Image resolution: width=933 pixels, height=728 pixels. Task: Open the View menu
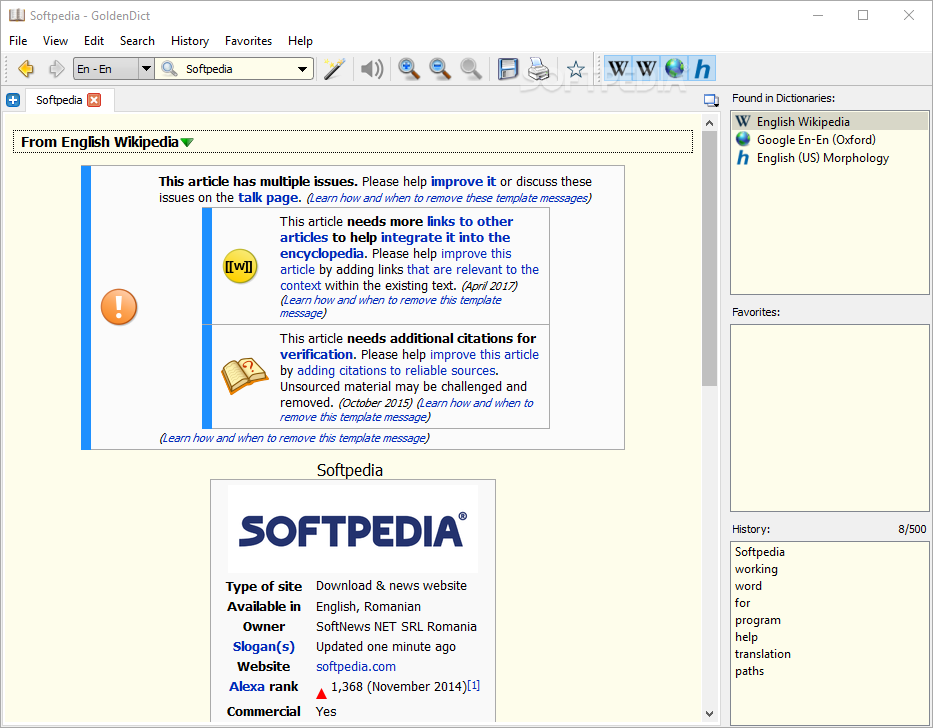pyautogui.click(x=55, y=40)
